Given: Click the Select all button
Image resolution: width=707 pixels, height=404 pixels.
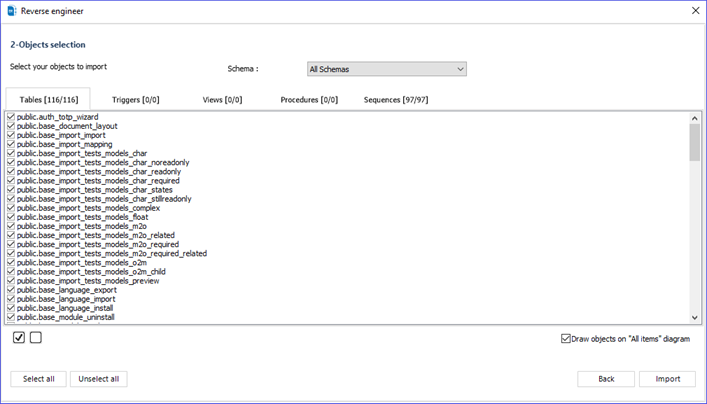Looking at the screenshot, I should (x=38, y=379).
